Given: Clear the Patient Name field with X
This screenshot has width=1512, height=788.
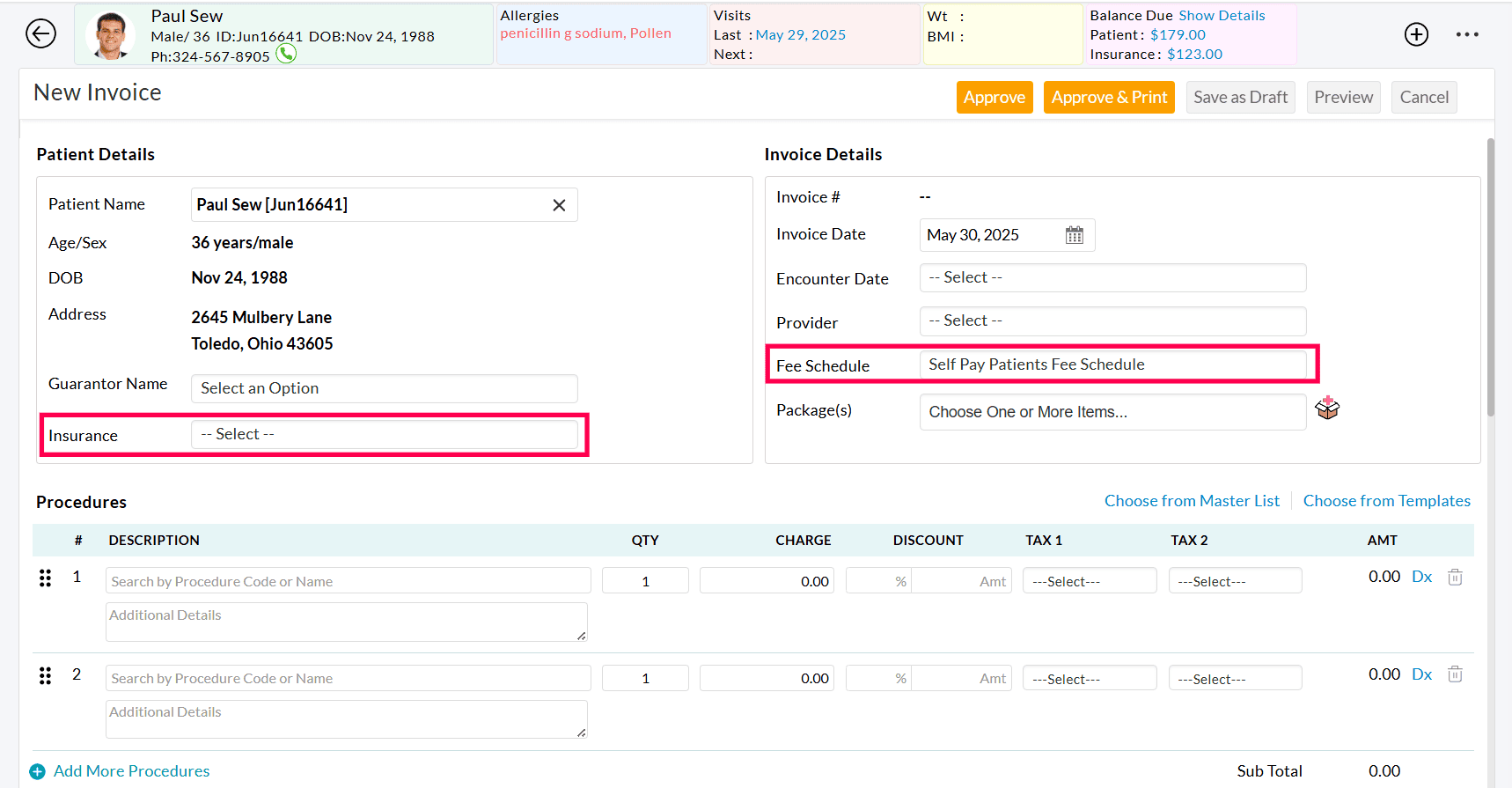Looking at the screenshot, I should click(x=559, y=205).
